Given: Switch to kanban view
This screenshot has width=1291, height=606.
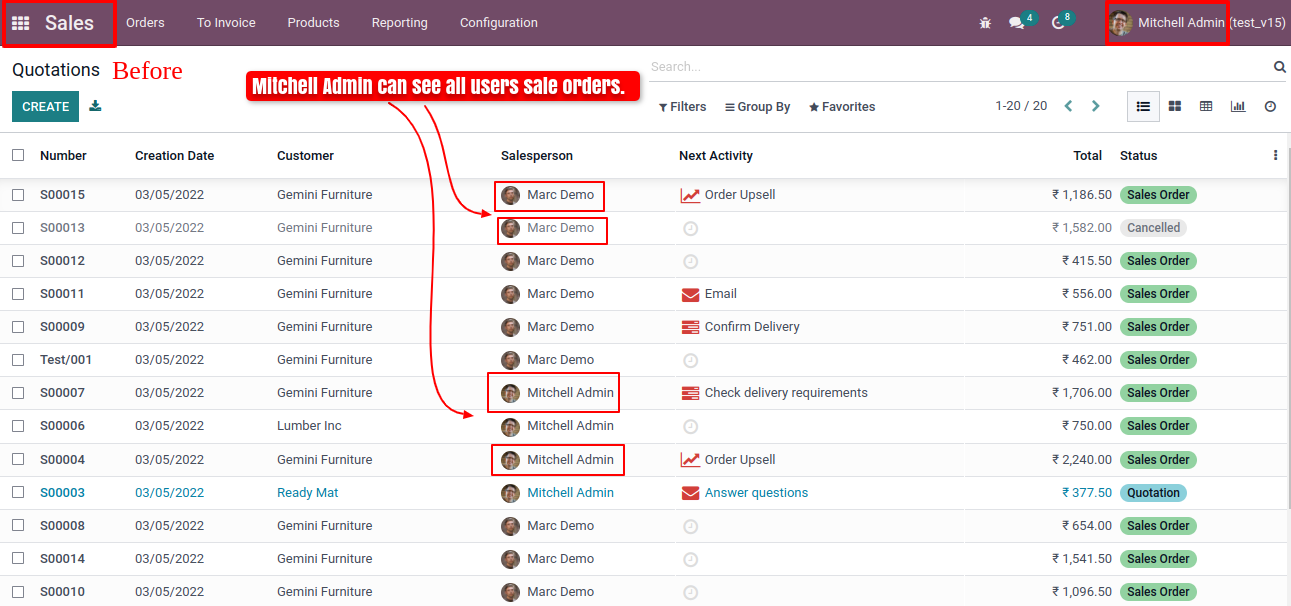Looking at the screenshot, I should coord(1175,106).
